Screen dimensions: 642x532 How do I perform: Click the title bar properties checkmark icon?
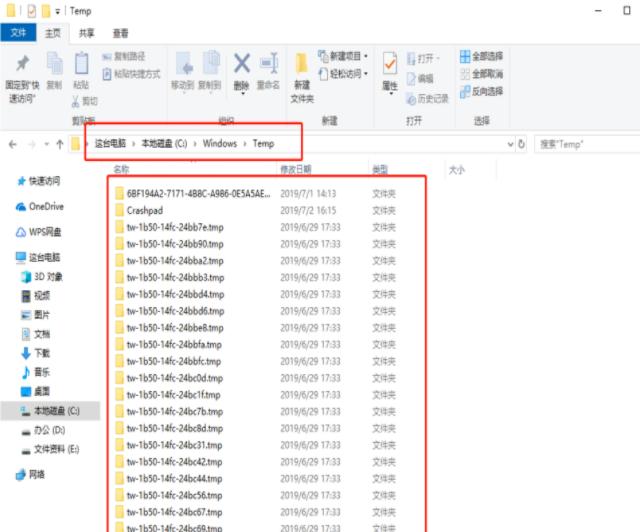click(x=32, y=11)
